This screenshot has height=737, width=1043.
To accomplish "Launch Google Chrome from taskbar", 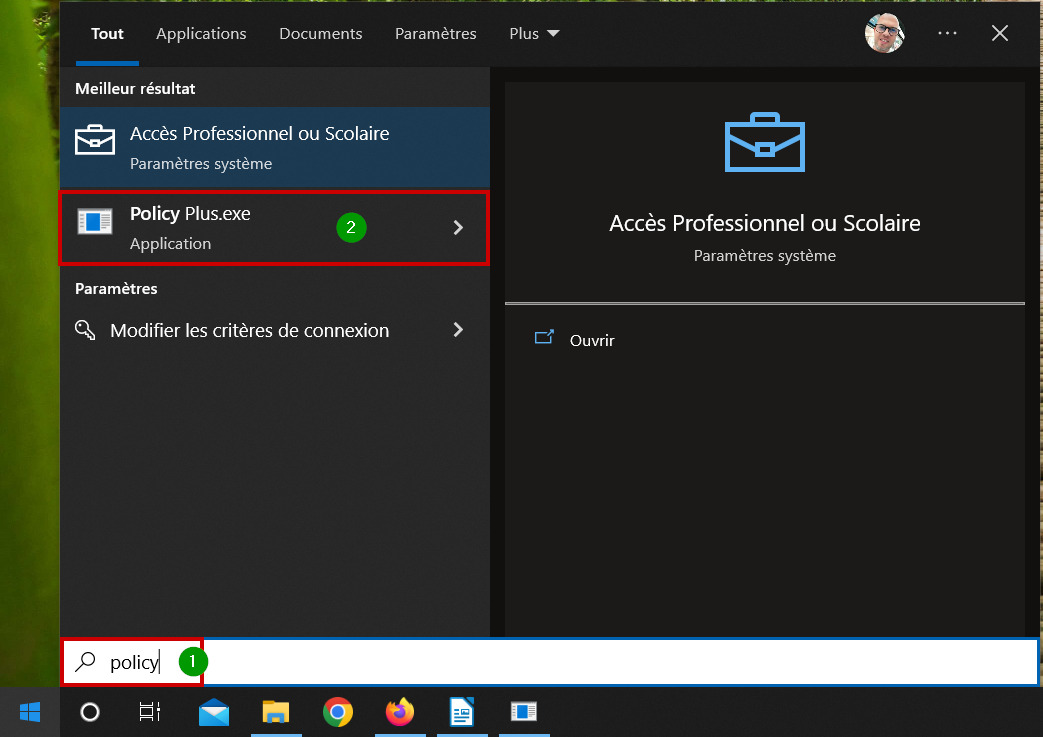I will [338, 712].
